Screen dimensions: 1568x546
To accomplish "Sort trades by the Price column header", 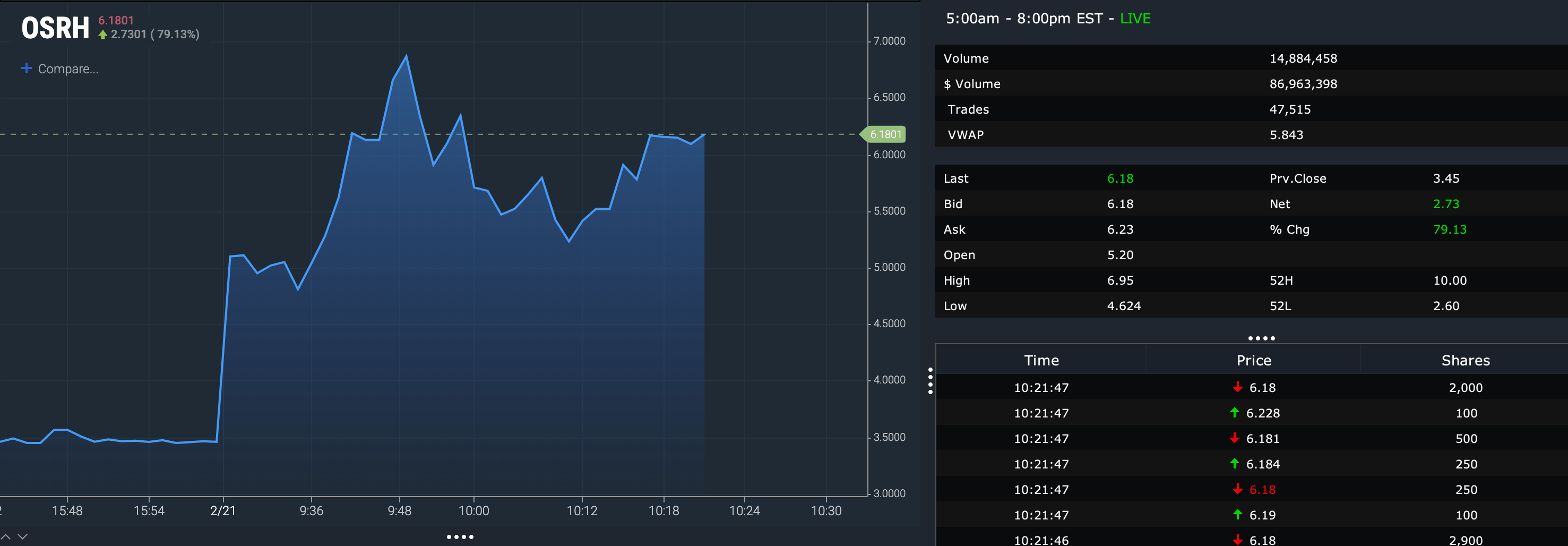I will tap(1253, 360).
